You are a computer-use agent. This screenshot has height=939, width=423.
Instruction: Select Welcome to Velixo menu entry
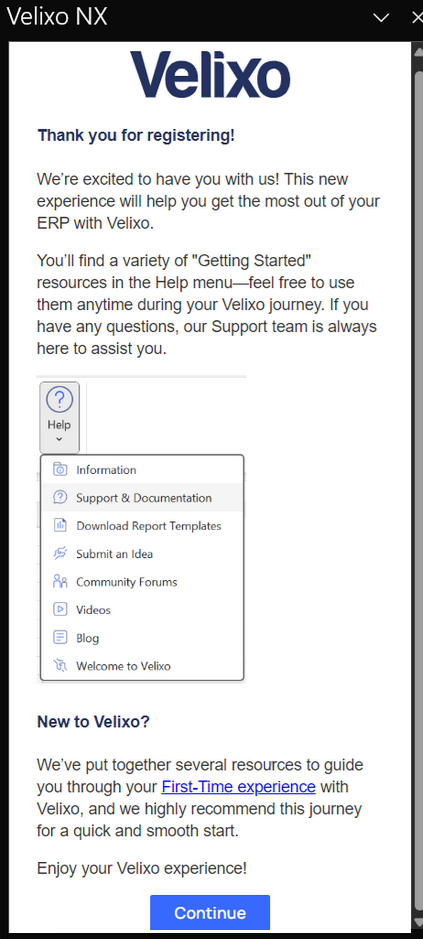coord(142,666)
